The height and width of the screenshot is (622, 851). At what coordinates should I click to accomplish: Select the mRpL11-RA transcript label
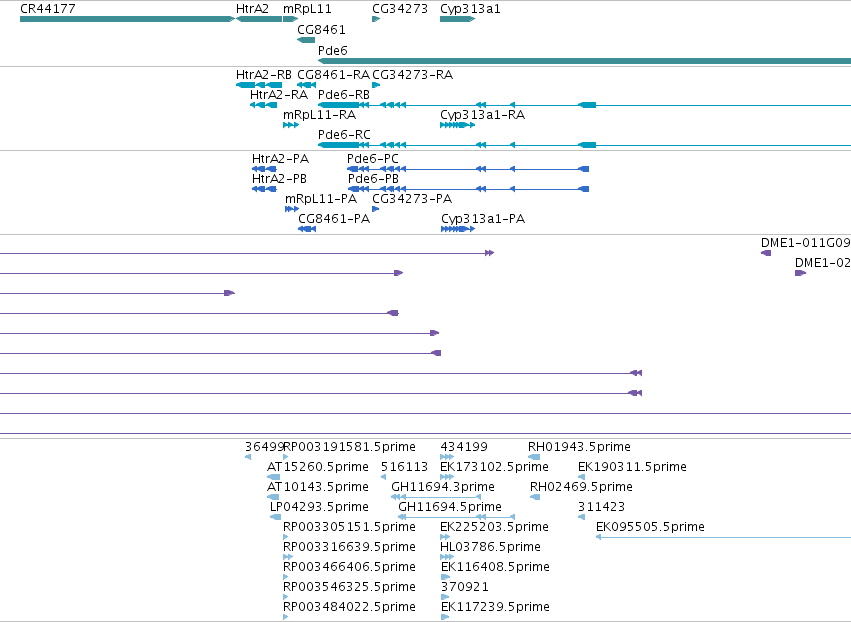point(320,115)
